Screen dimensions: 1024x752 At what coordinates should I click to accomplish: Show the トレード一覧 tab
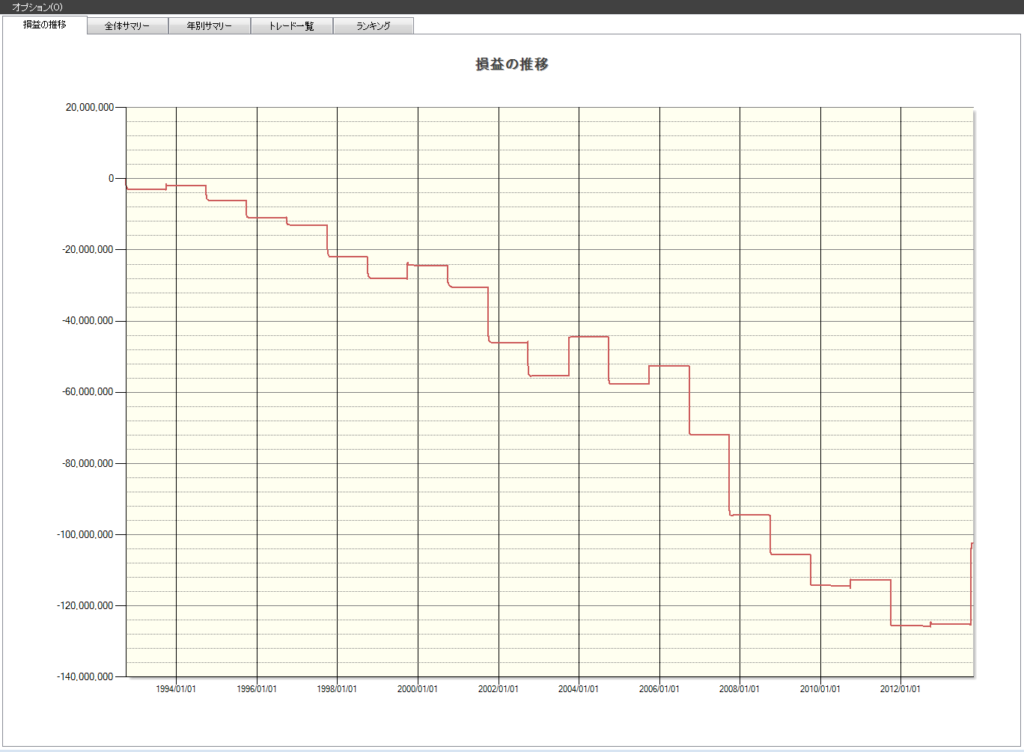pos(292,26)
